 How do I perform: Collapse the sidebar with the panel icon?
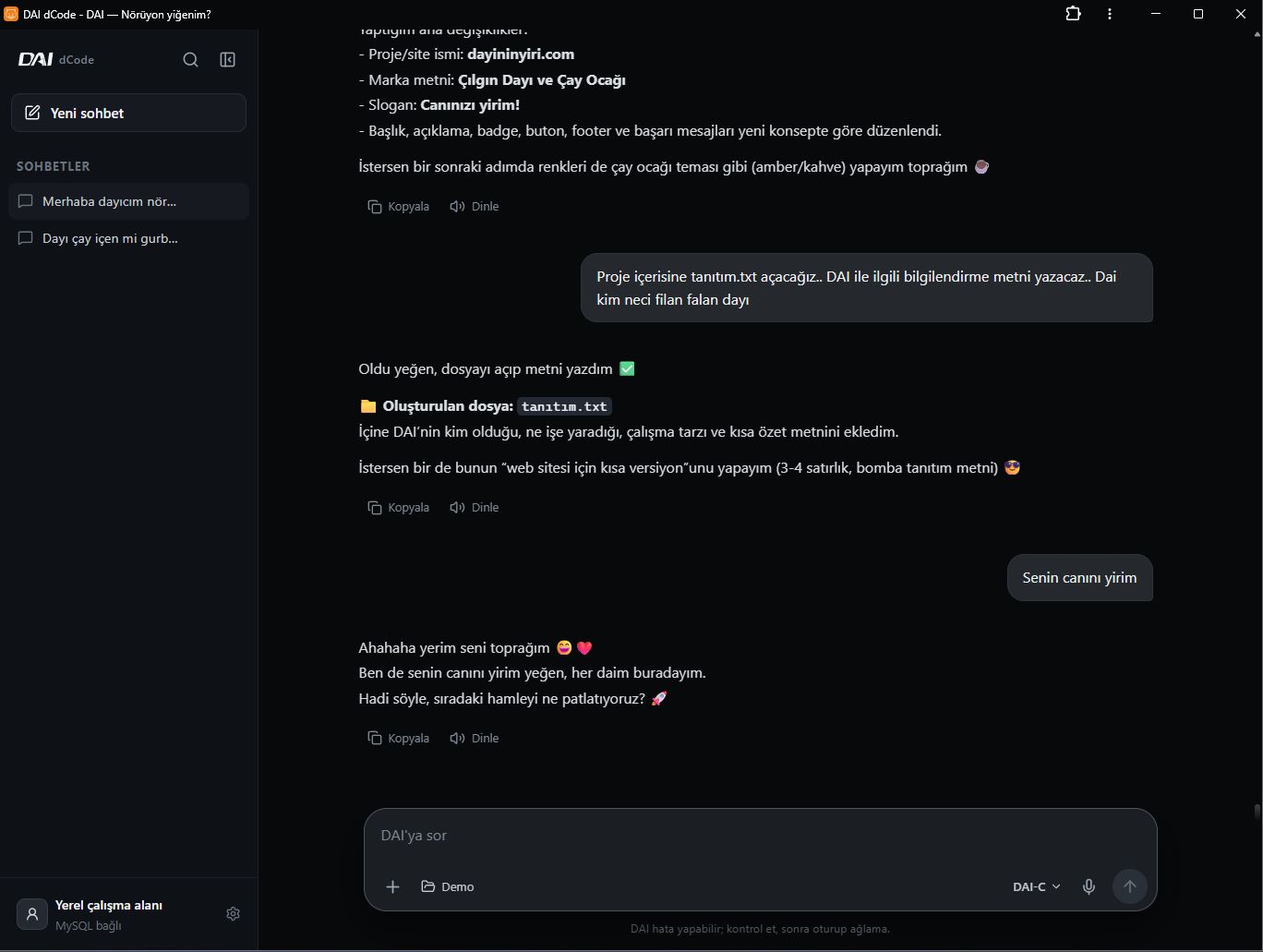pos(228,60)
